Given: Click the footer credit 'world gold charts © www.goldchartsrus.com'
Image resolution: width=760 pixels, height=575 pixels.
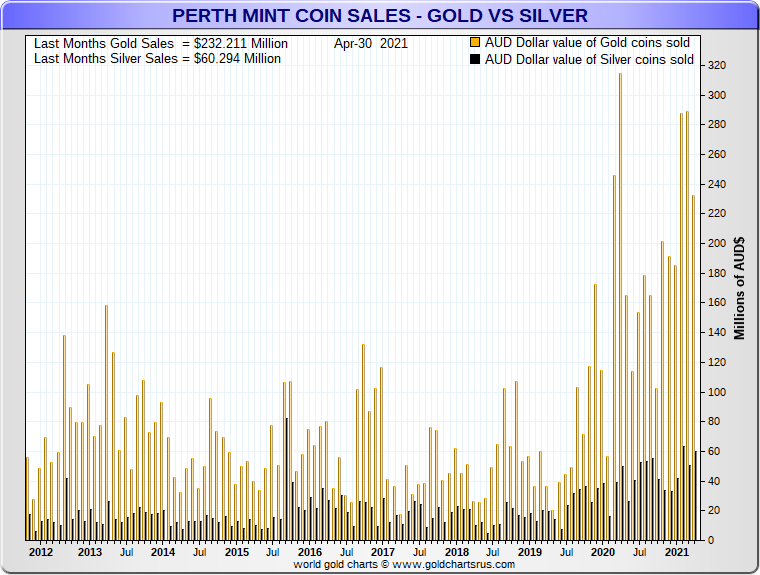Looking at the screenshot, I should coord(404,565).
